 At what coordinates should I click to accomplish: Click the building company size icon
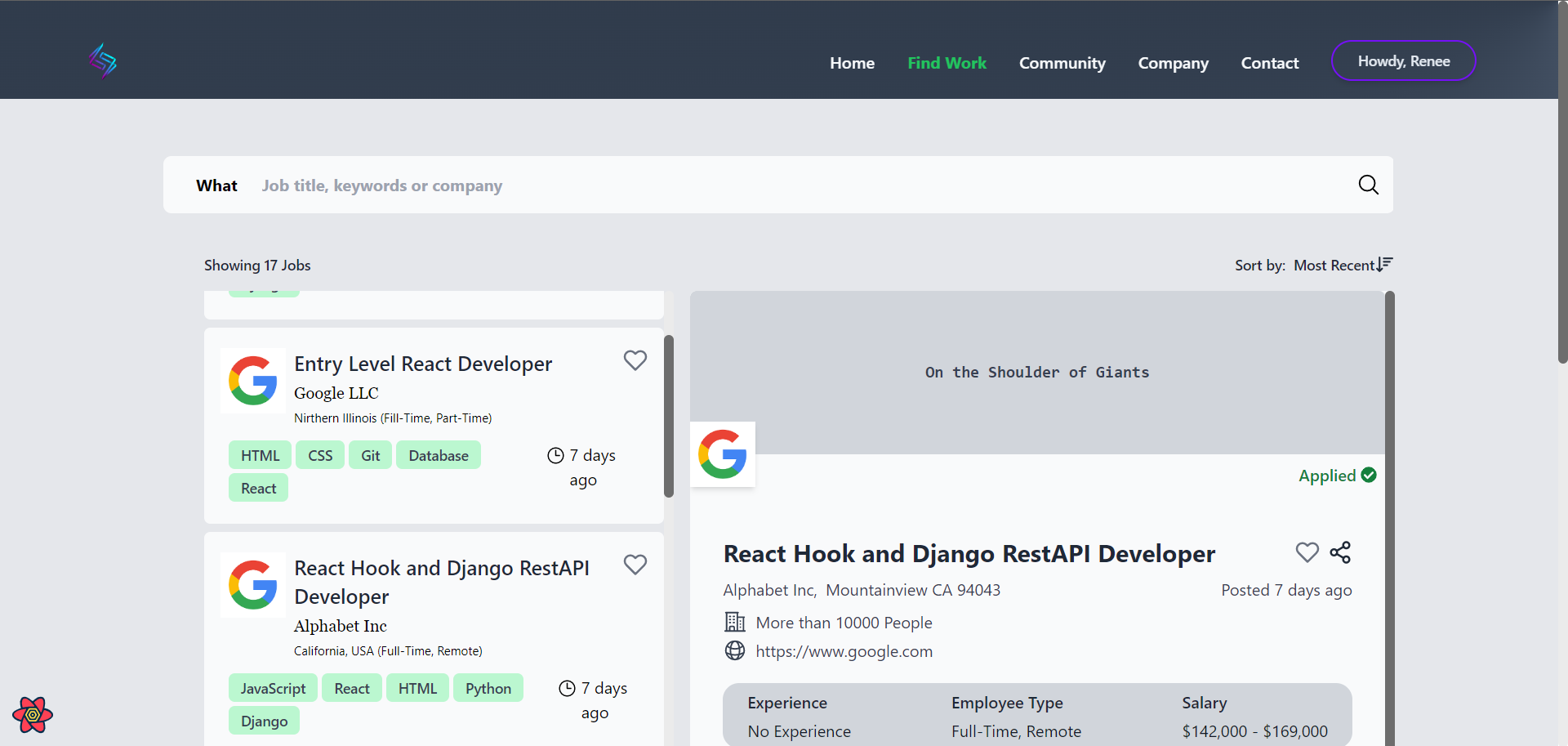735,622
